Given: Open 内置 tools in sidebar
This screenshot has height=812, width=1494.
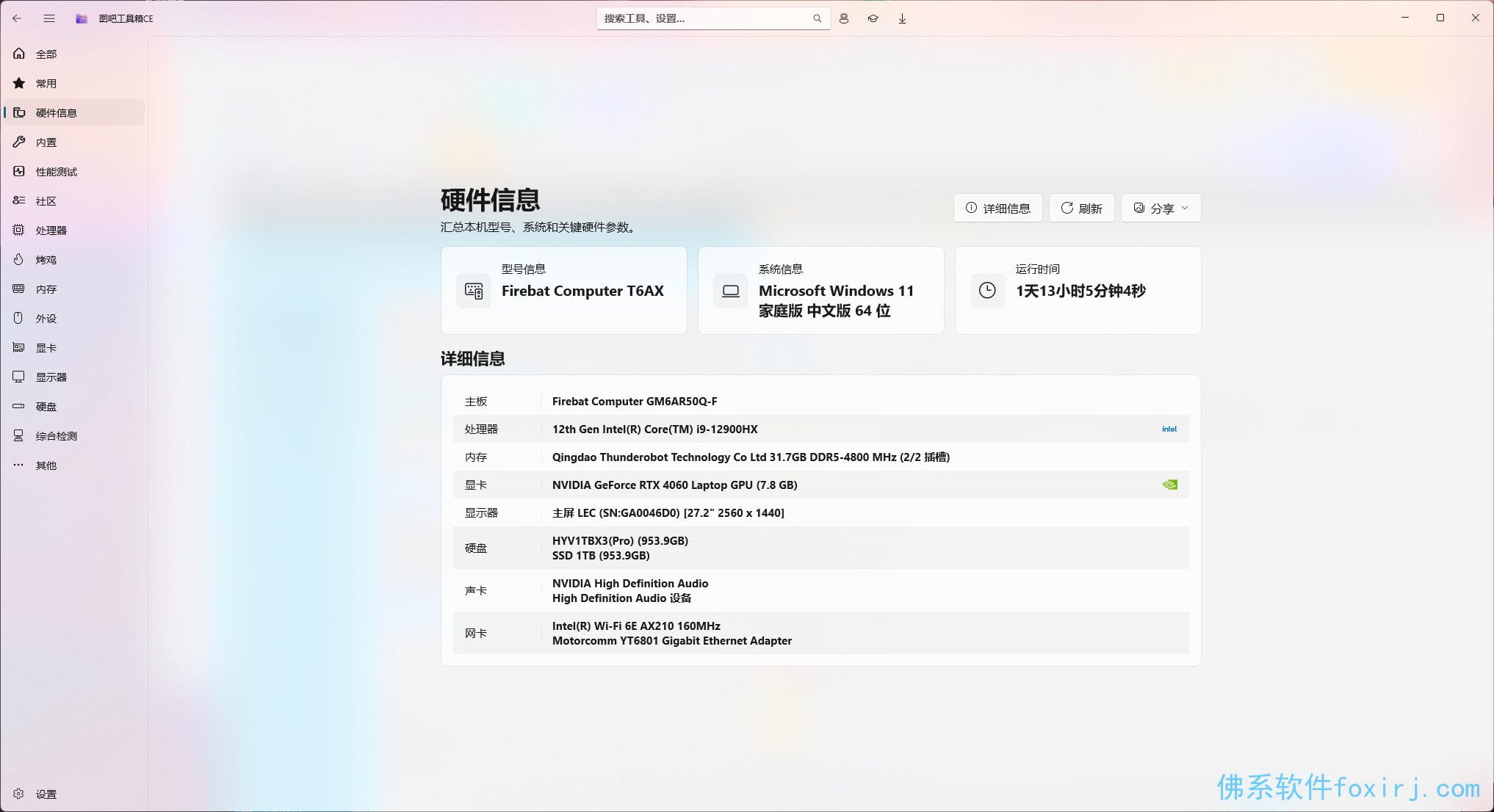Looking at the screenshot, I should [73, 142].
